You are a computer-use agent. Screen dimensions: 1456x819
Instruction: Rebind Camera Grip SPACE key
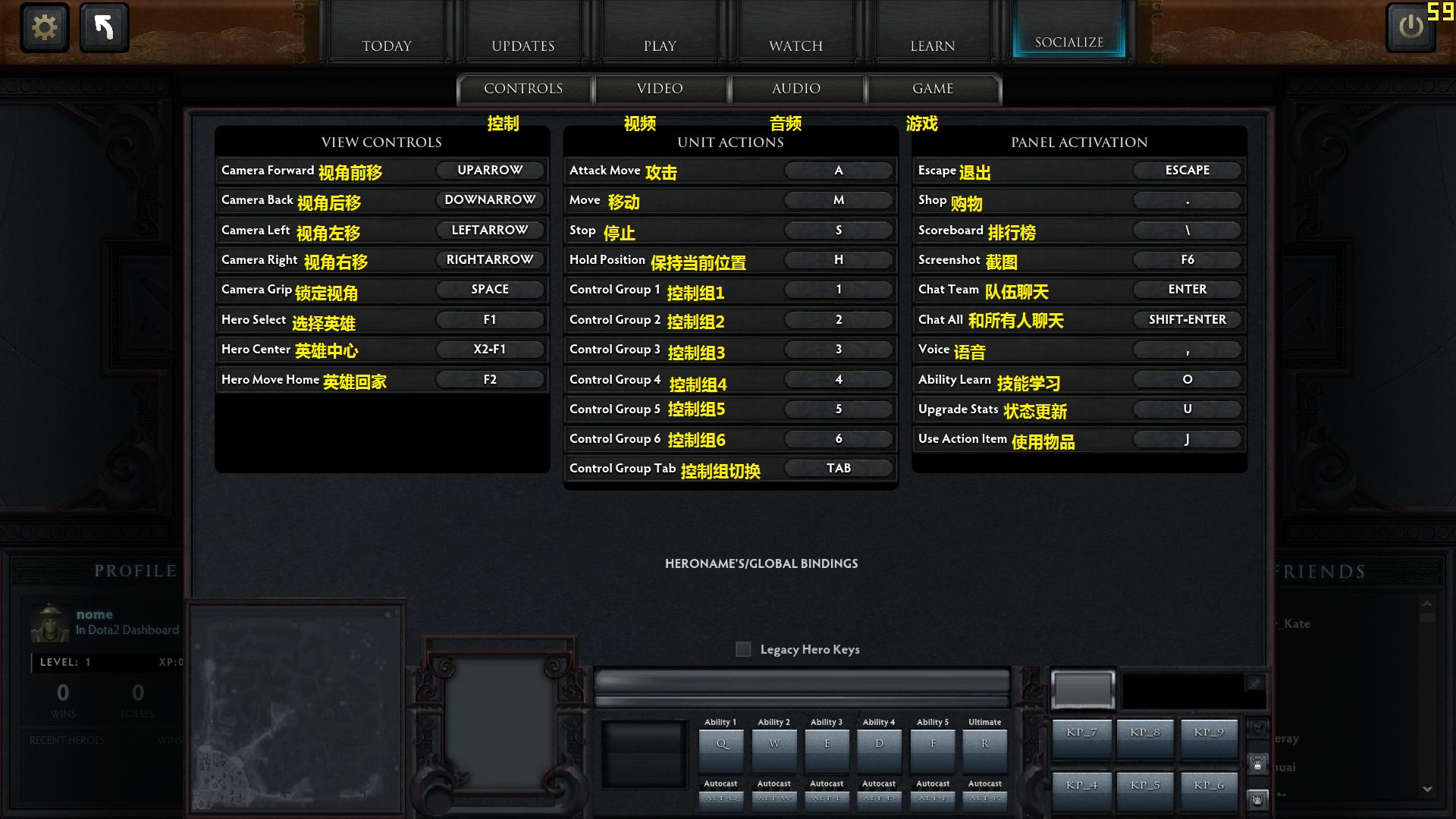pyautogui.click(x=490, y=290)
